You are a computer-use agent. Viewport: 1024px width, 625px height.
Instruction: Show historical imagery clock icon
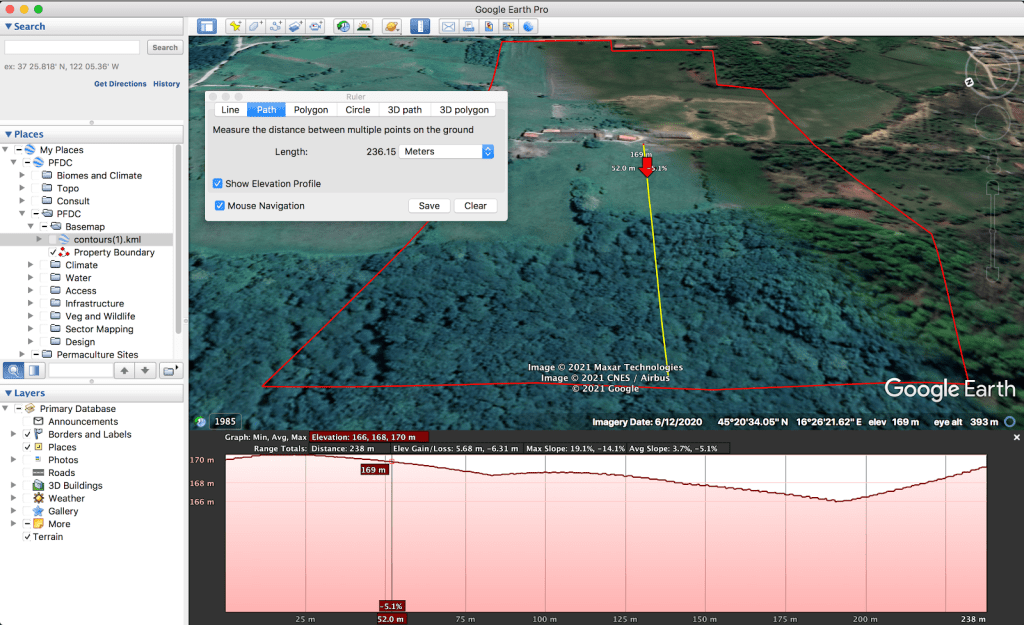click(343, 26)
